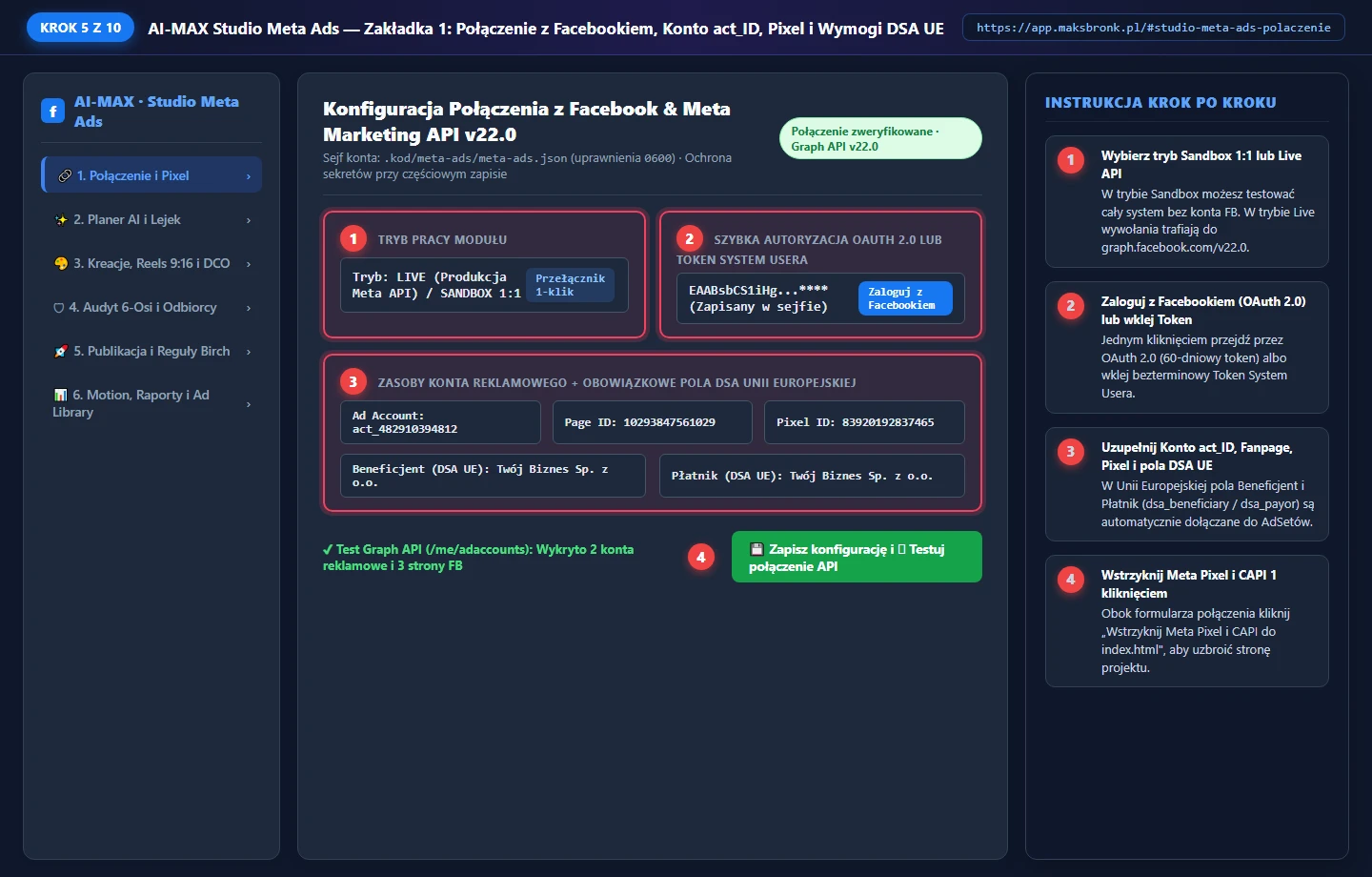Screen dimensions: 1372x877
Task: Click the Połączenie zweryfikowane status badge
Action: (x=880, y=138)
